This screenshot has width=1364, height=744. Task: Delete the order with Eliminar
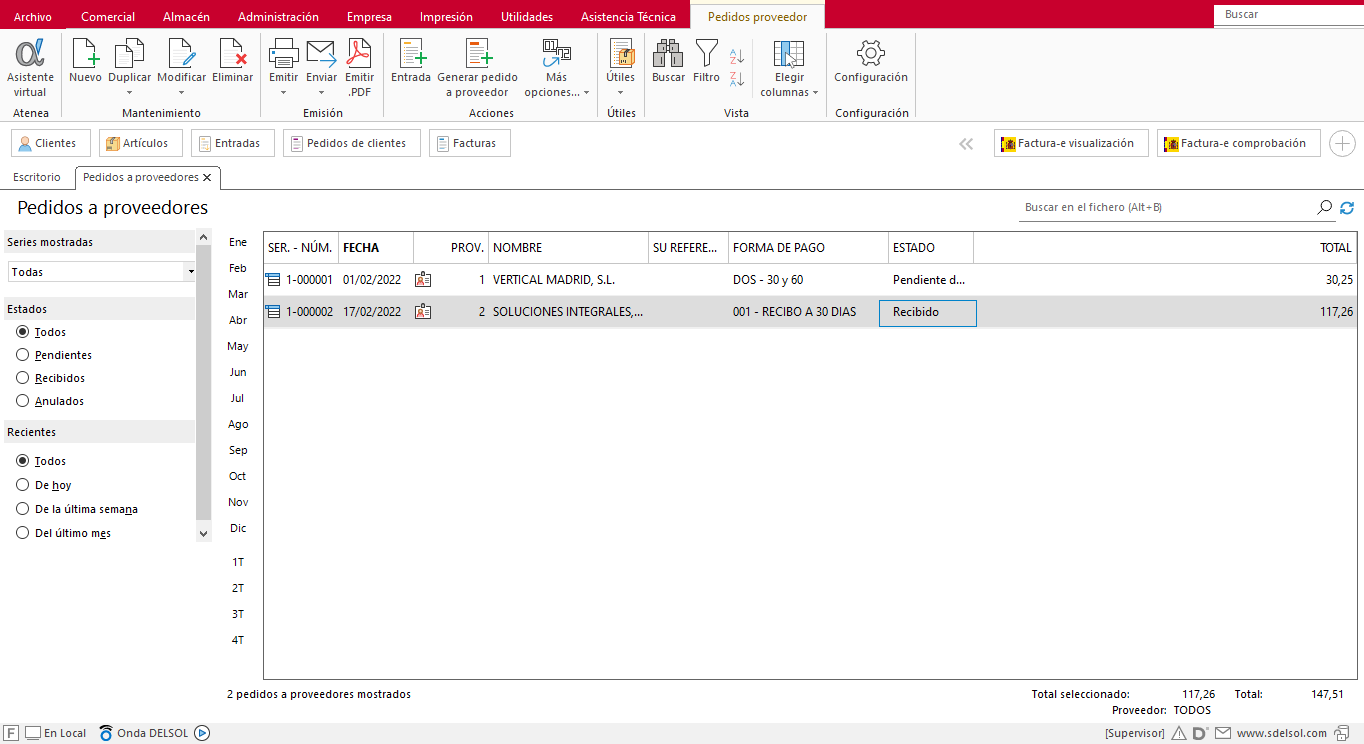[x=232, y=62]
